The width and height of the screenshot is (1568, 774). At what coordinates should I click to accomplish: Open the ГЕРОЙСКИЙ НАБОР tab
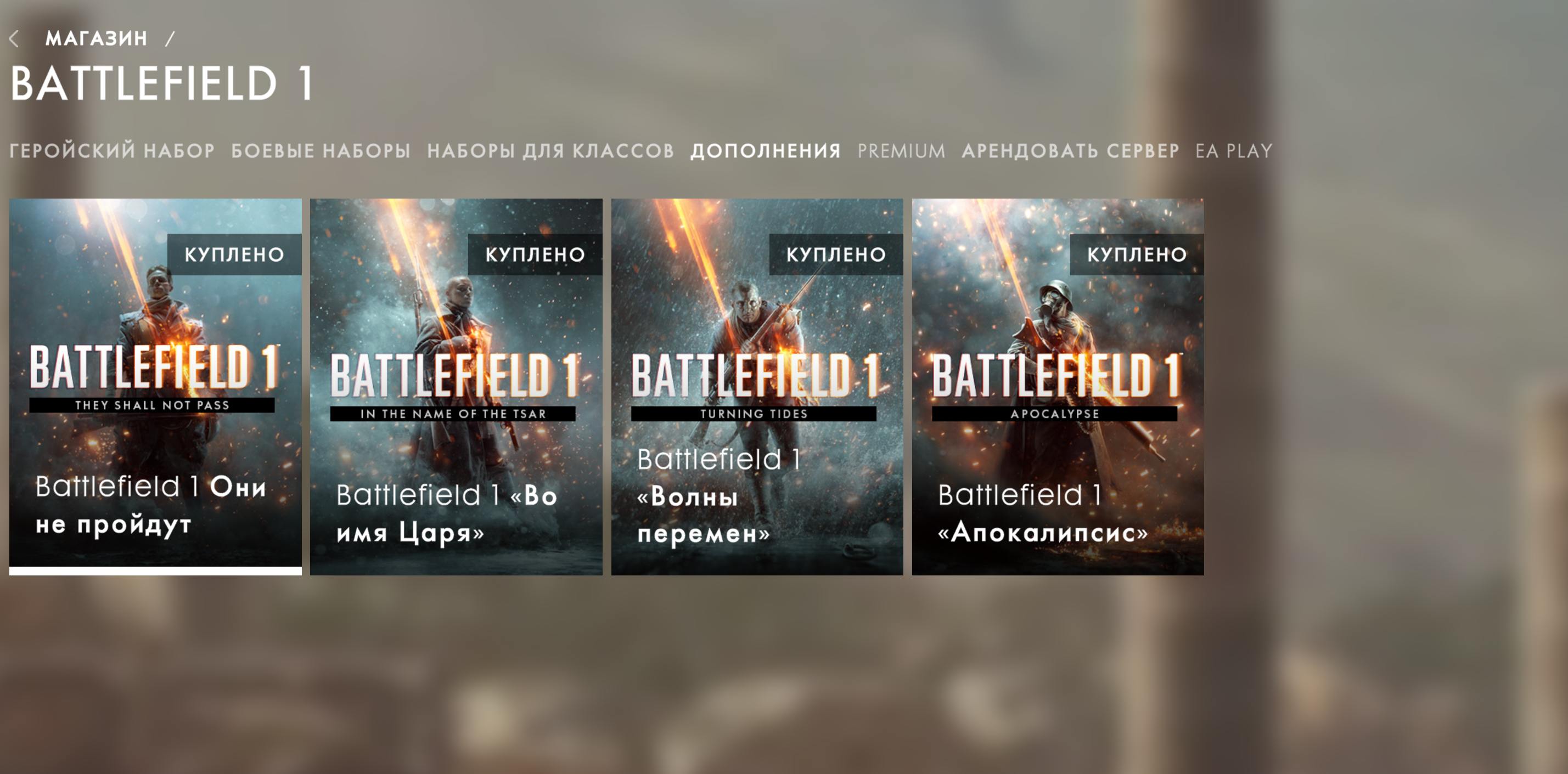(112, 150)
